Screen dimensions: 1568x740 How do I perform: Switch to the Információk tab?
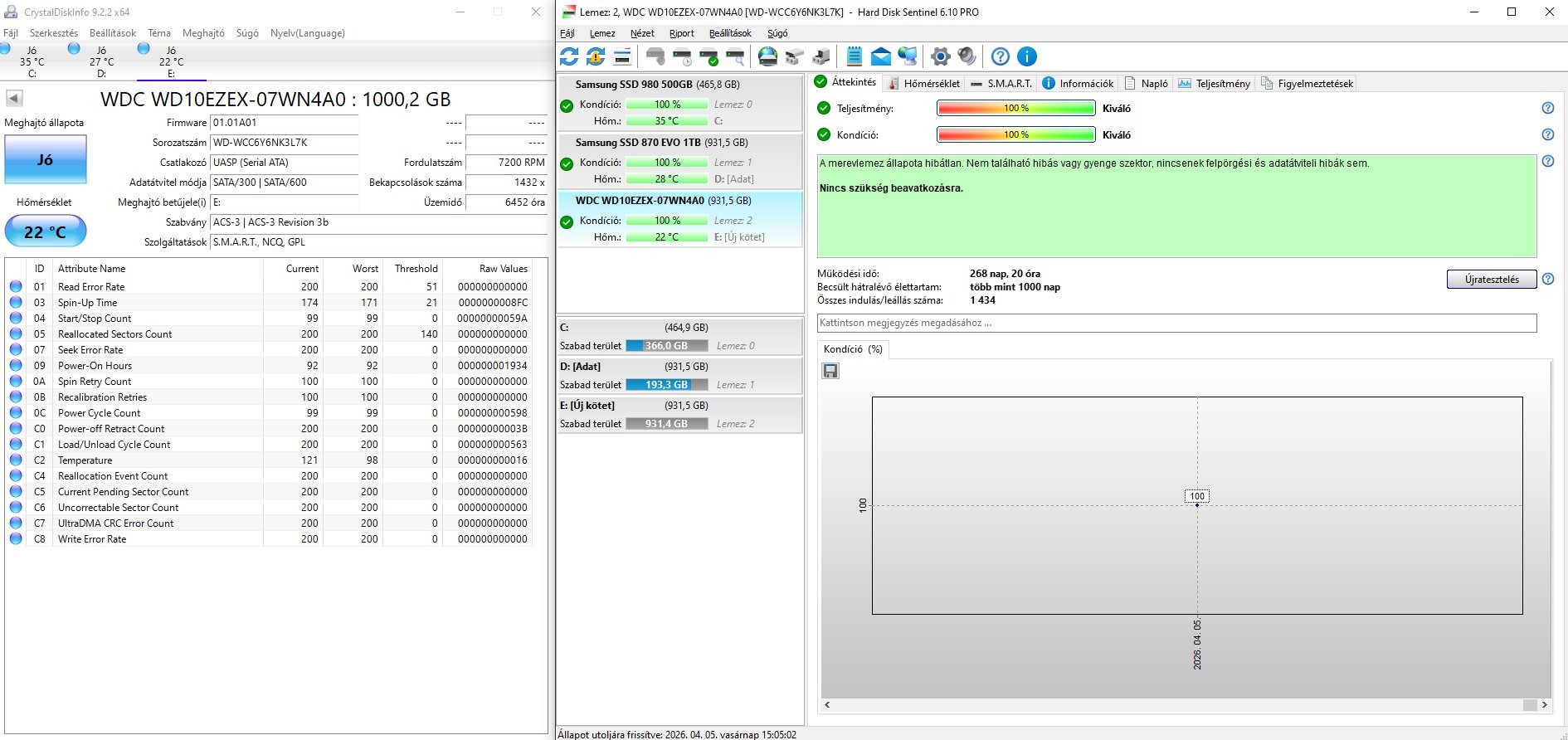point(1078,83)
